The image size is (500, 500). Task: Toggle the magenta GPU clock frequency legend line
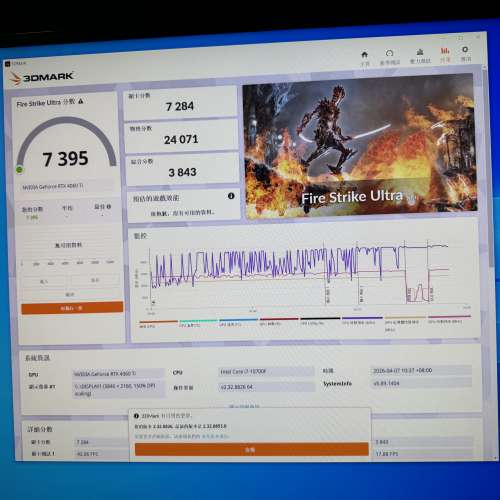[x=449, y=317]
